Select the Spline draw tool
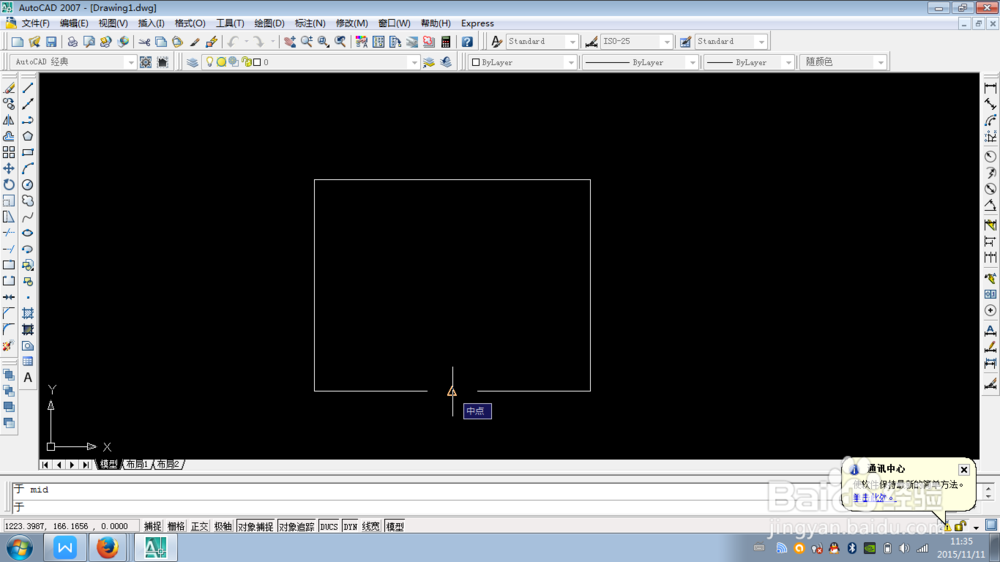The image size is (1000, 562). click(28, 217)
